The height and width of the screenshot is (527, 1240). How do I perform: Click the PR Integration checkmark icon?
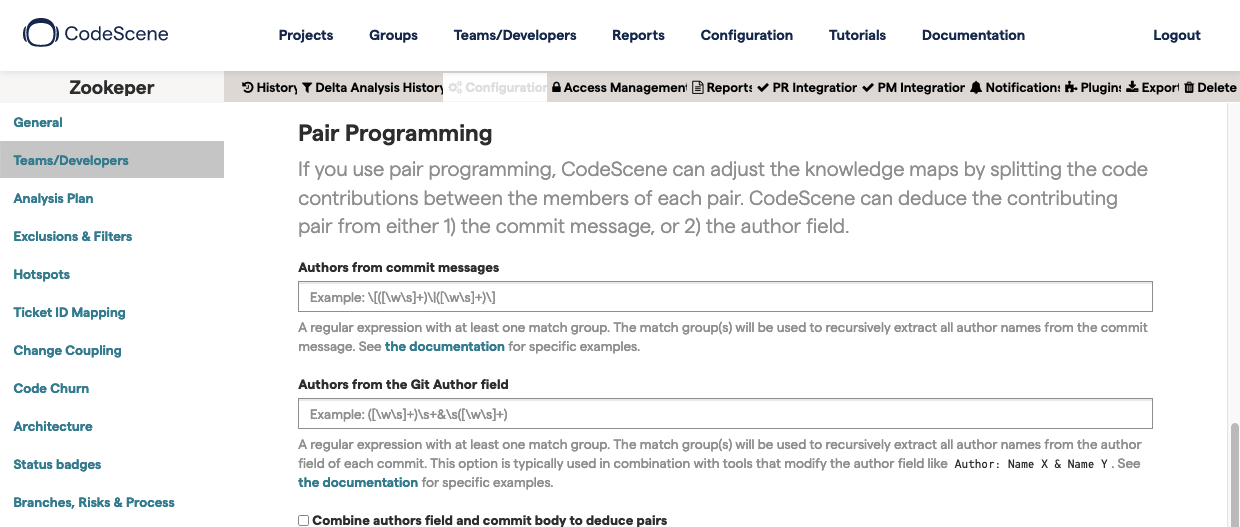764,88
